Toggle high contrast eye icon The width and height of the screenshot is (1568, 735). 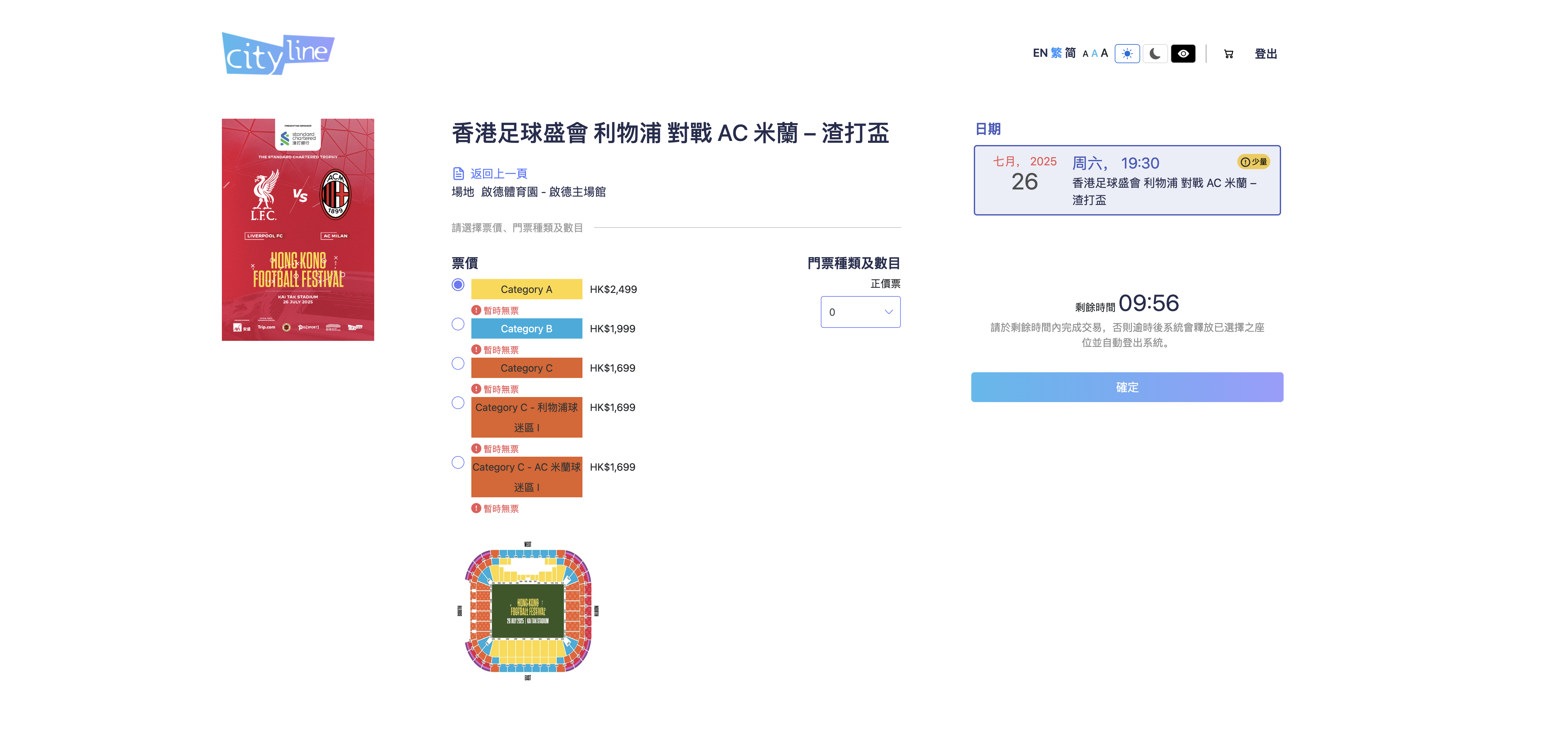[x=1183, y=54]
